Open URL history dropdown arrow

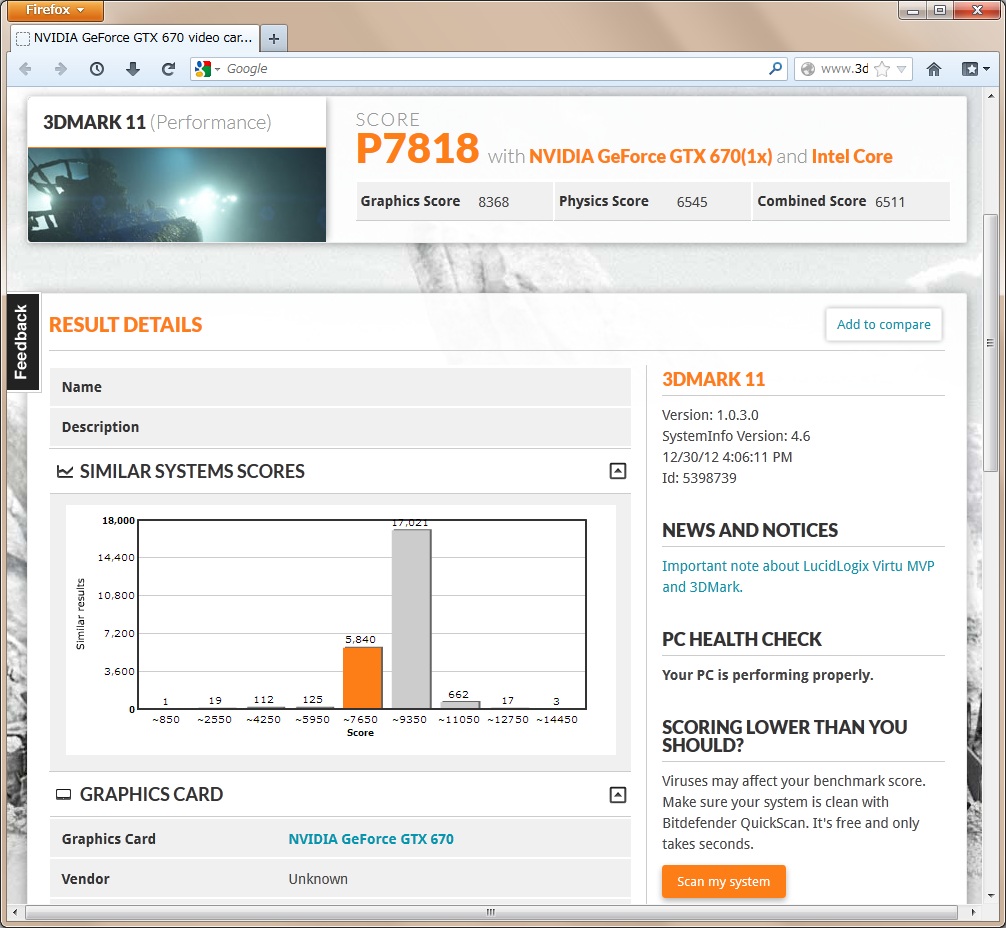pos(901,69)
